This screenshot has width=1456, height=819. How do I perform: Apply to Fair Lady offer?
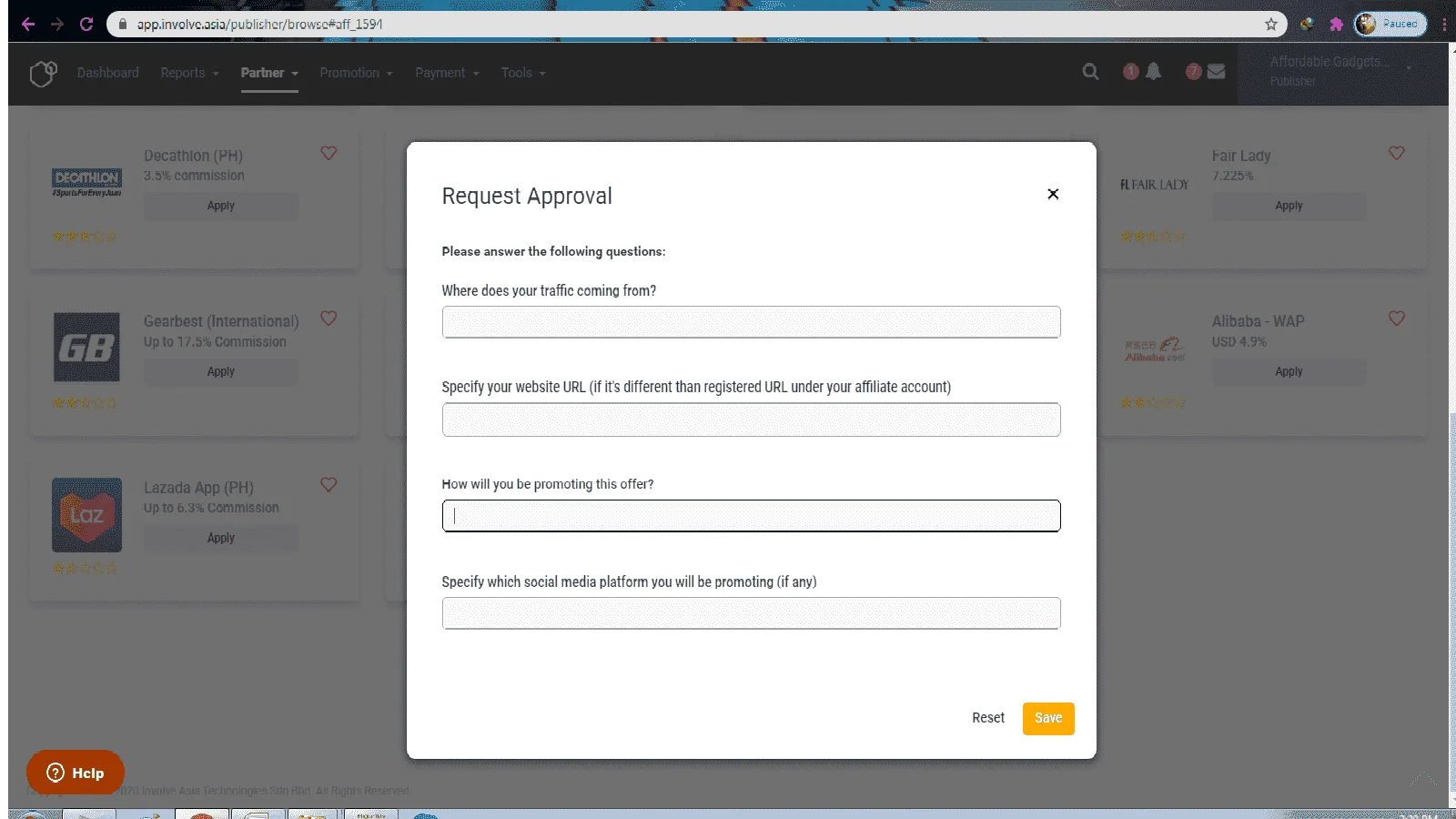pos(1289,206)
